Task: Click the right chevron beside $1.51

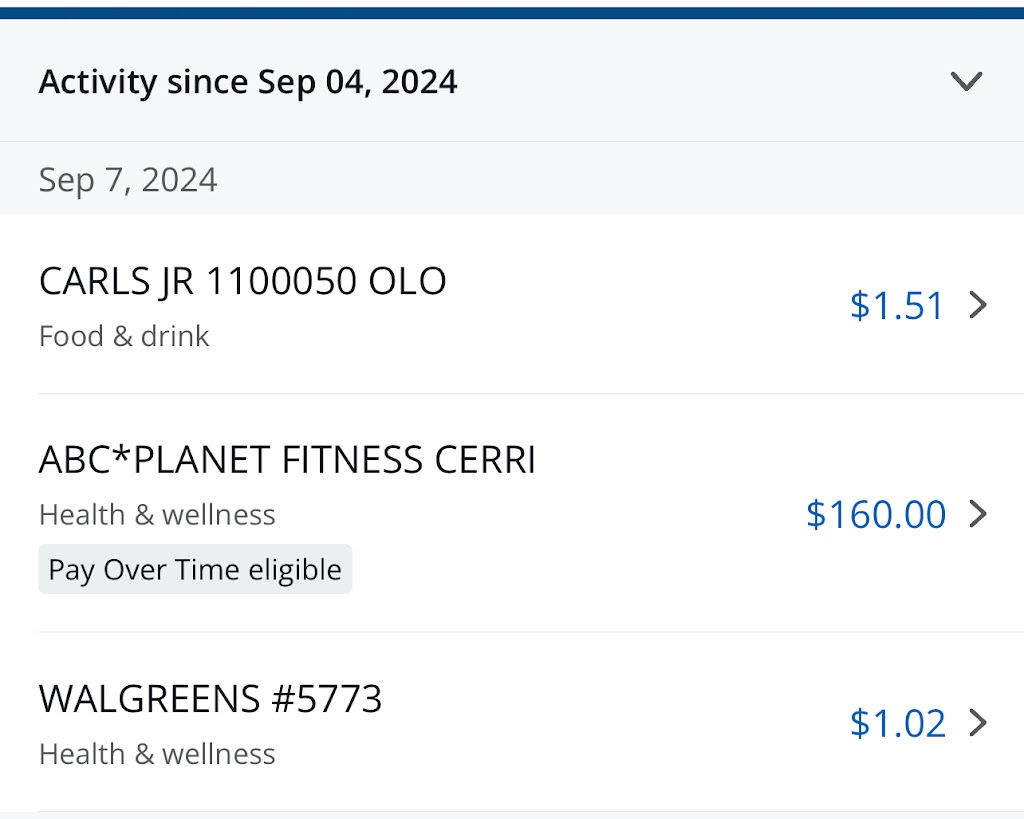Action: pos(979,305)
